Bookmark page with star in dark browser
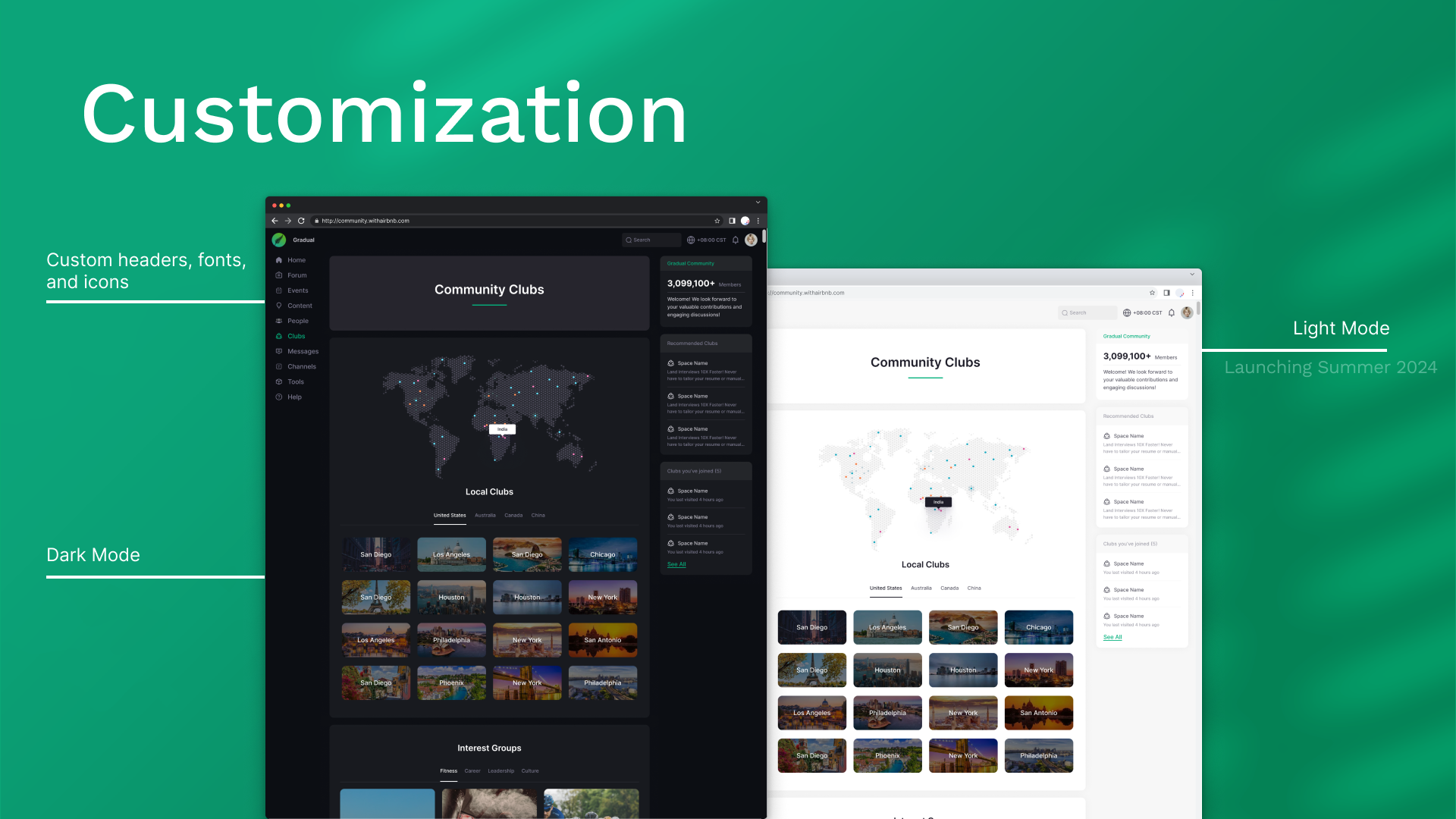 pos(717,221)
